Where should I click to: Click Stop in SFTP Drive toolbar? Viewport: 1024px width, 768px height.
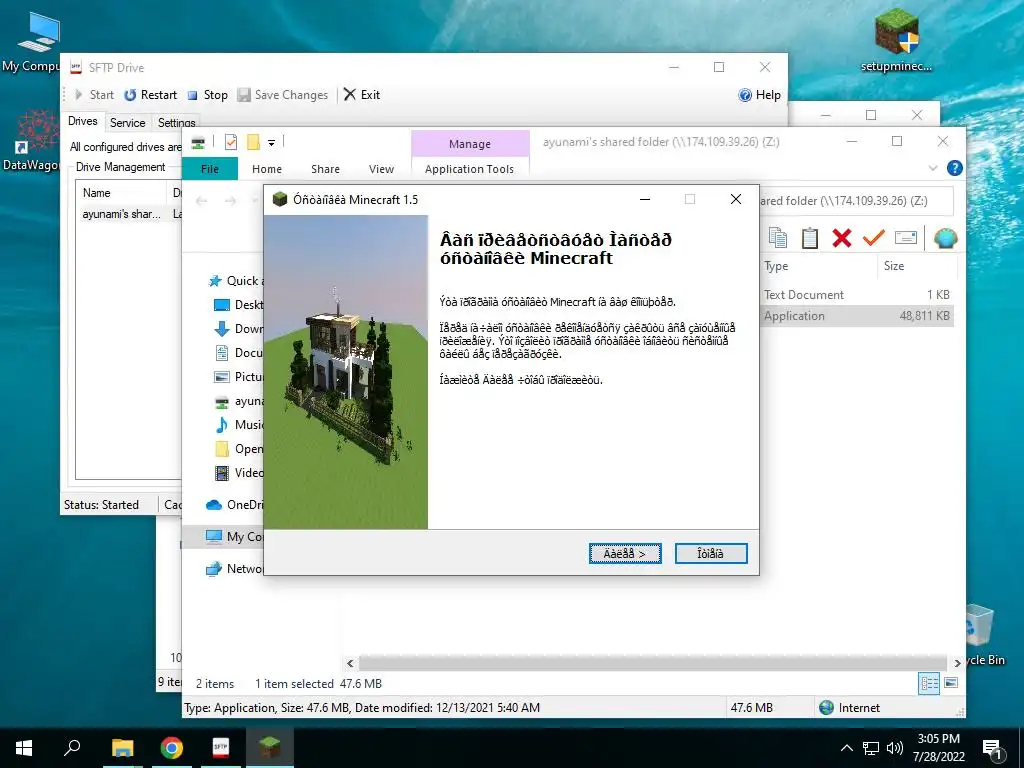[x=208, y=95]
